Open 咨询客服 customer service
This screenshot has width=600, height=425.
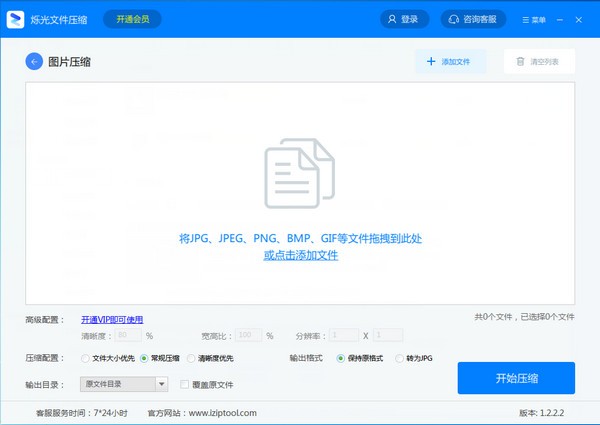(x=473, y=19)
